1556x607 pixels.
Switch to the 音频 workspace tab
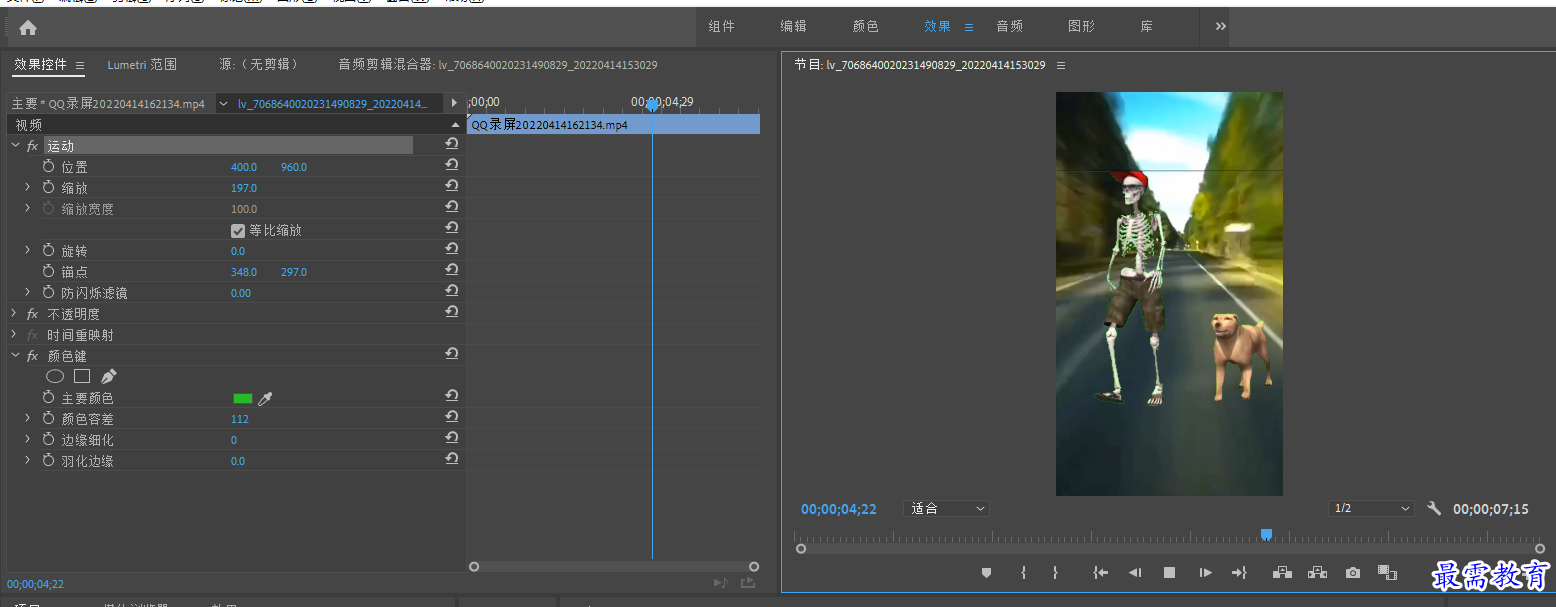1009,27
